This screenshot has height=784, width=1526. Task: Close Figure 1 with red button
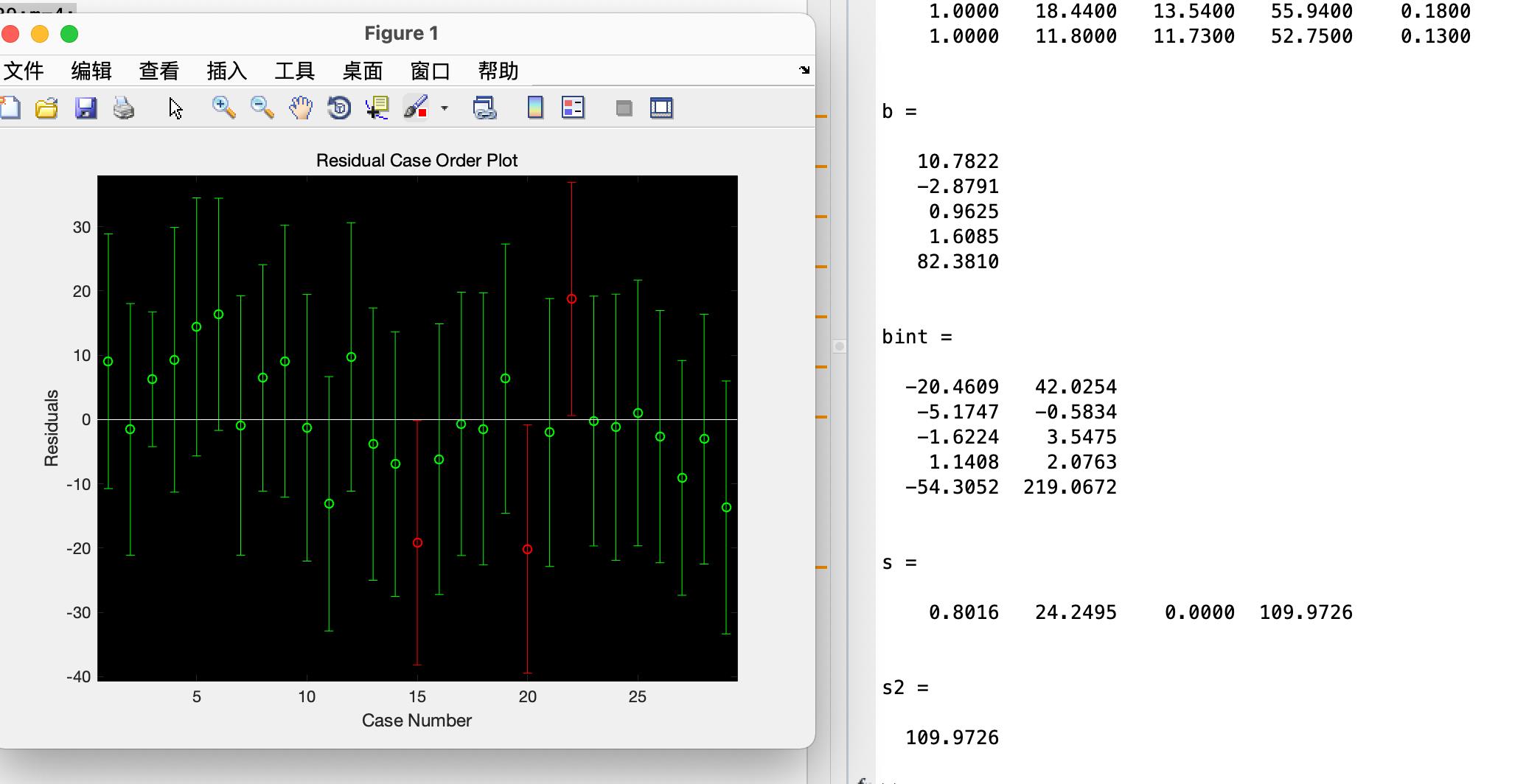[x=10, y=34]
